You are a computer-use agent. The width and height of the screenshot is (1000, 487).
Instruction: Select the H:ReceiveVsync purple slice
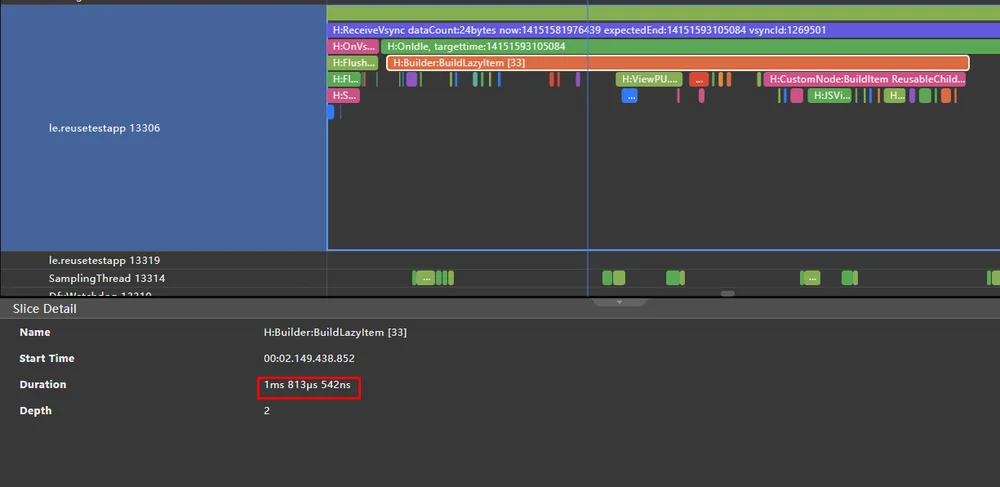pos(663,30)
